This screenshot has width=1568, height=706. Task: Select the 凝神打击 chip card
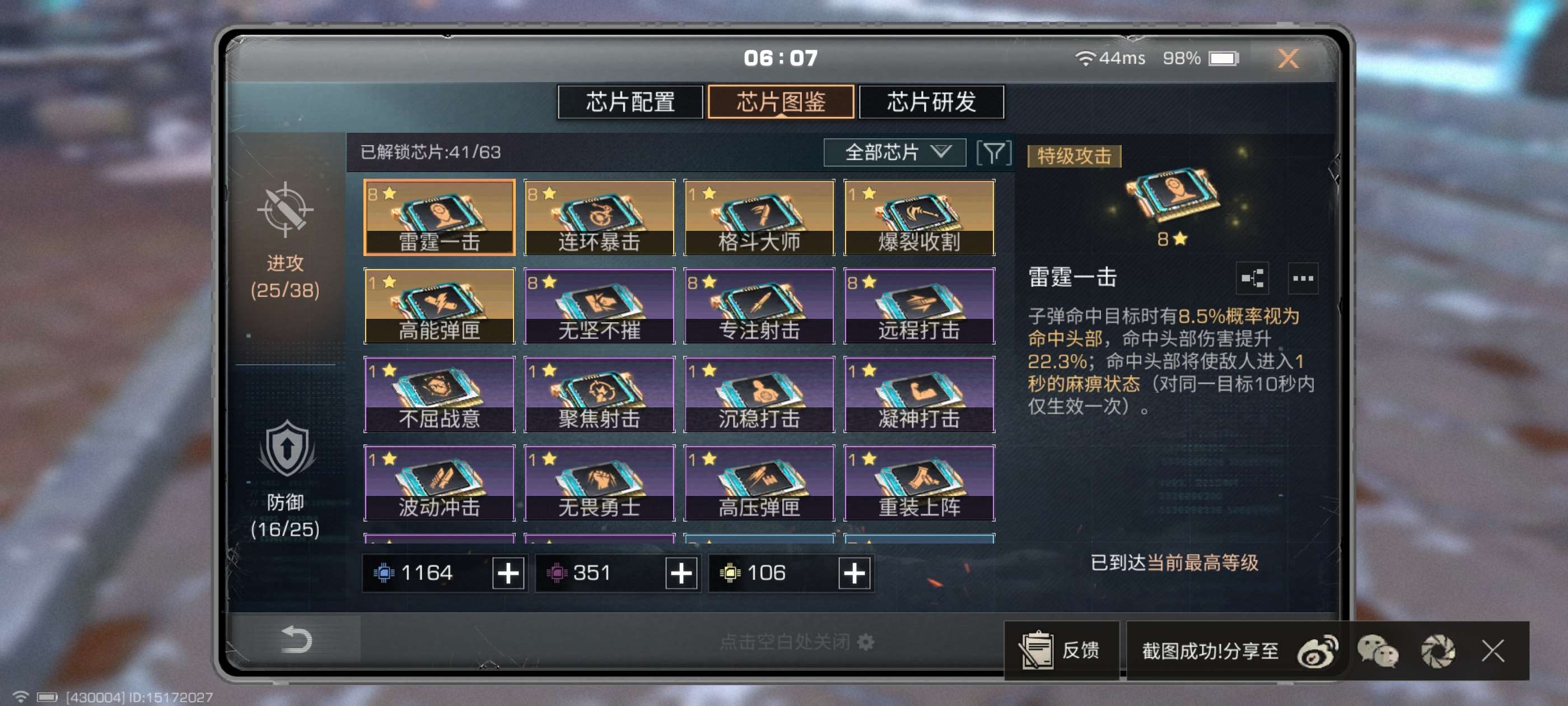[x=919, y=394]
